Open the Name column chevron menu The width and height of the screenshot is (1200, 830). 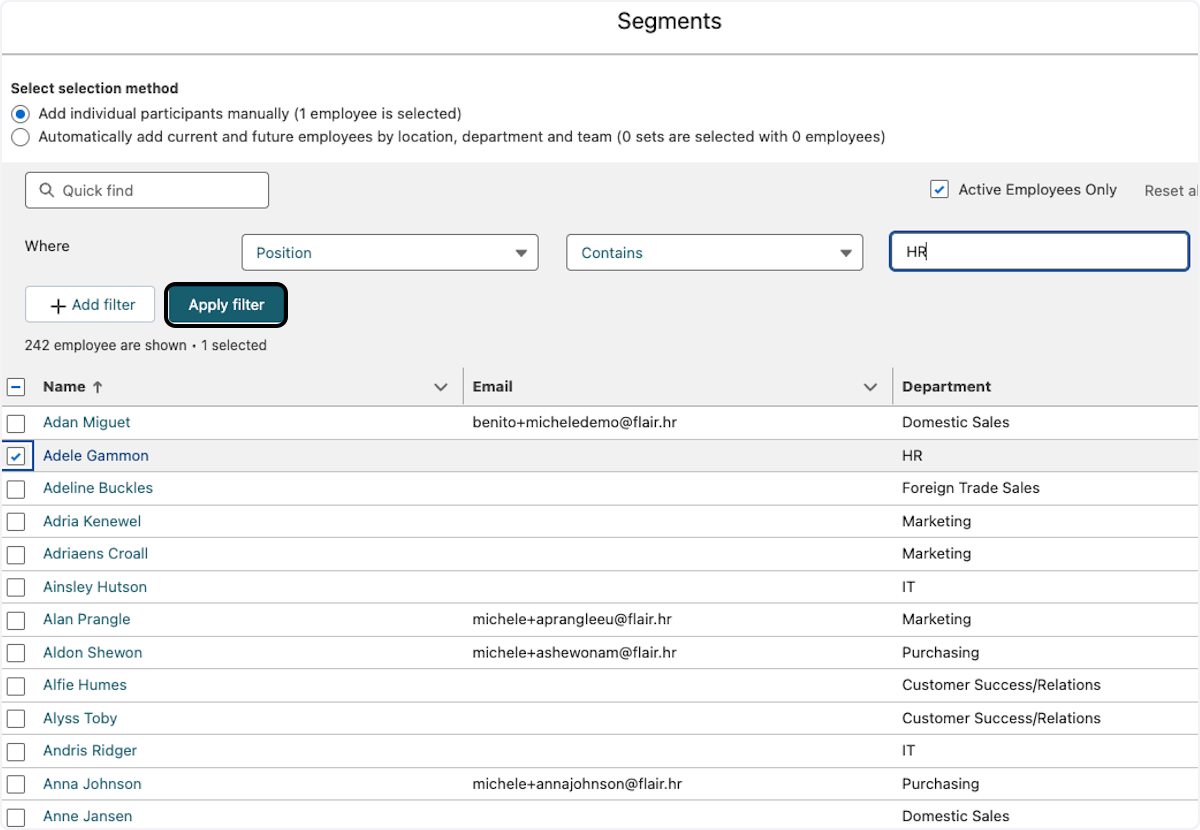tap(440, 386)
